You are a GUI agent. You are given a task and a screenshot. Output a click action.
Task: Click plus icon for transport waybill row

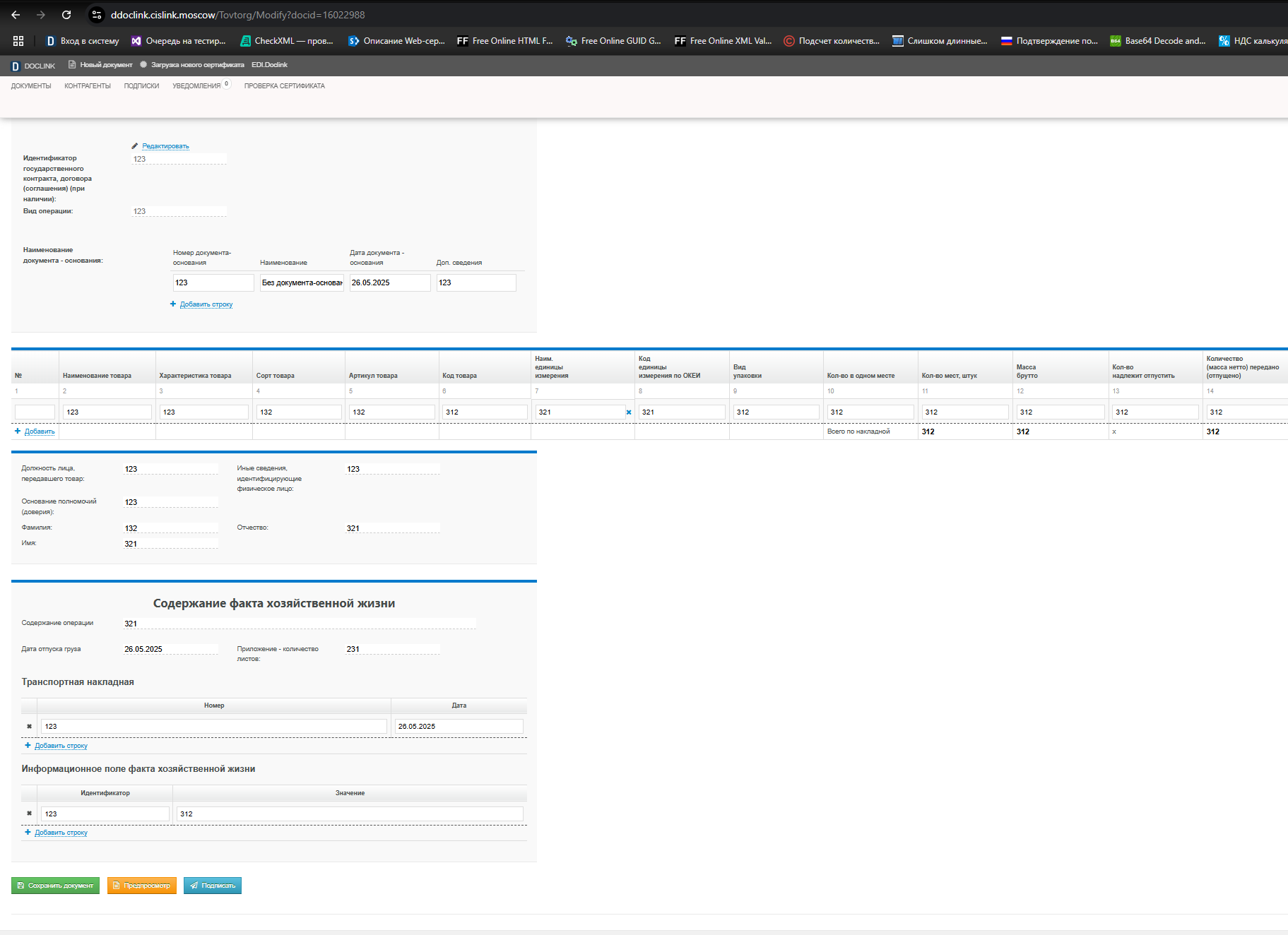[28, 745]
